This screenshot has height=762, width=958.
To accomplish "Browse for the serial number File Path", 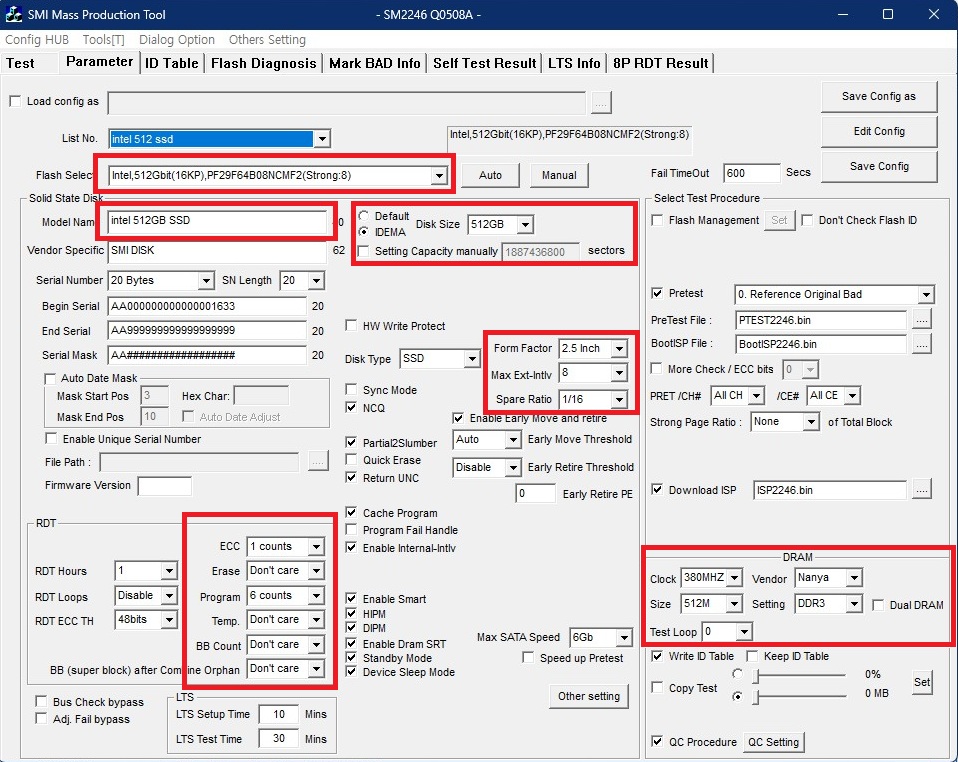I will pos(318,462).
